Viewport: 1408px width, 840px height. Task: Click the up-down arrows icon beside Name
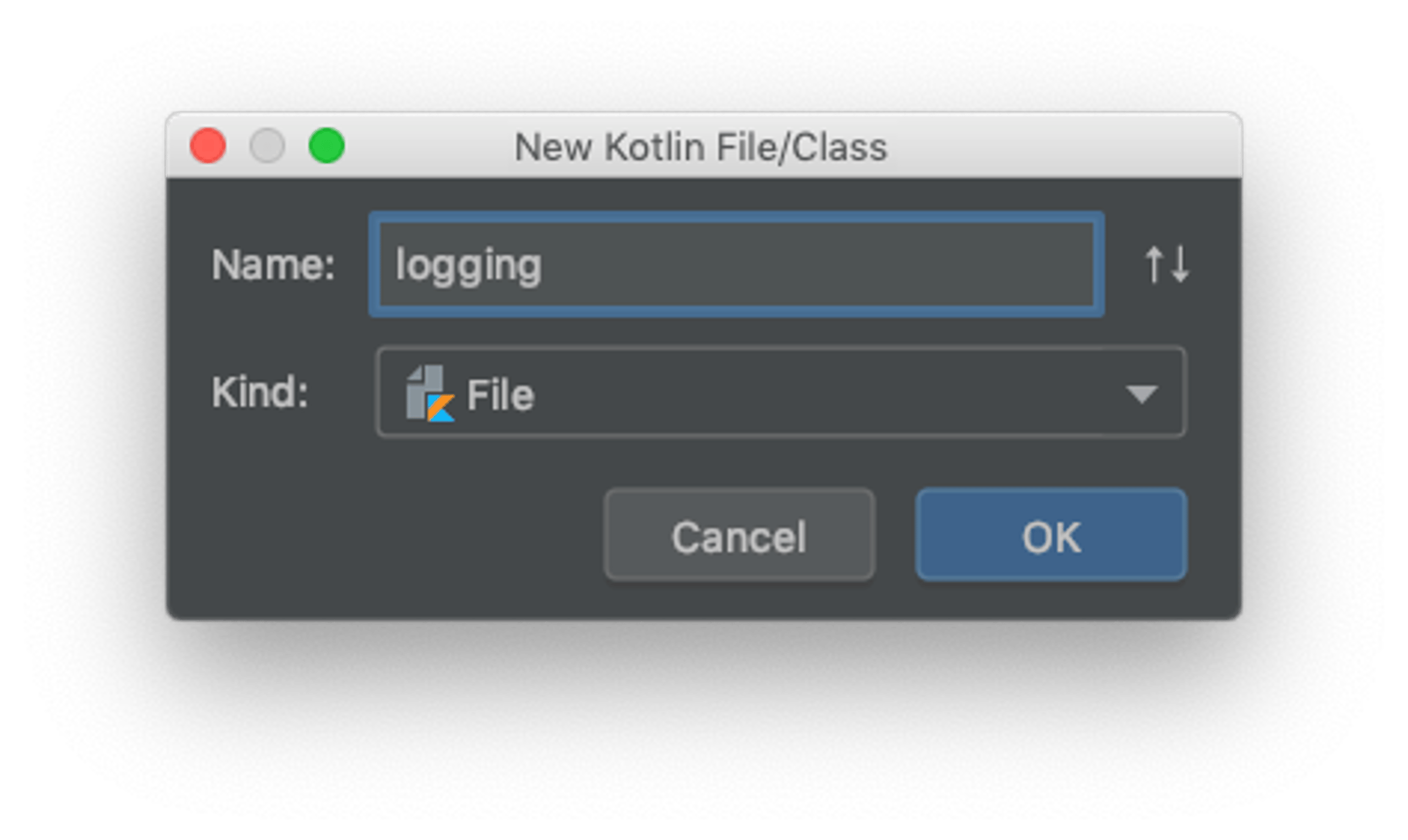pyautogui.click(x=1166, y=264)
